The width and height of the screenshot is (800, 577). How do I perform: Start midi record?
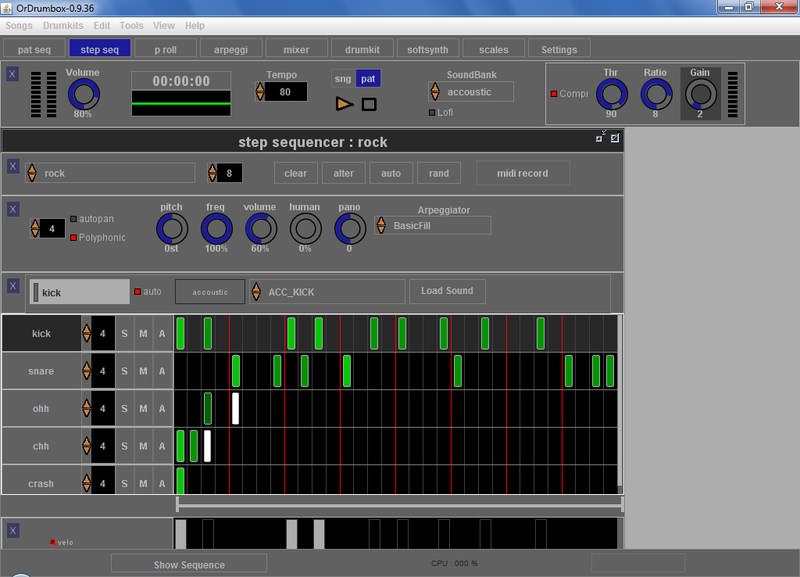pyautogui.click(x=522, y=173)
